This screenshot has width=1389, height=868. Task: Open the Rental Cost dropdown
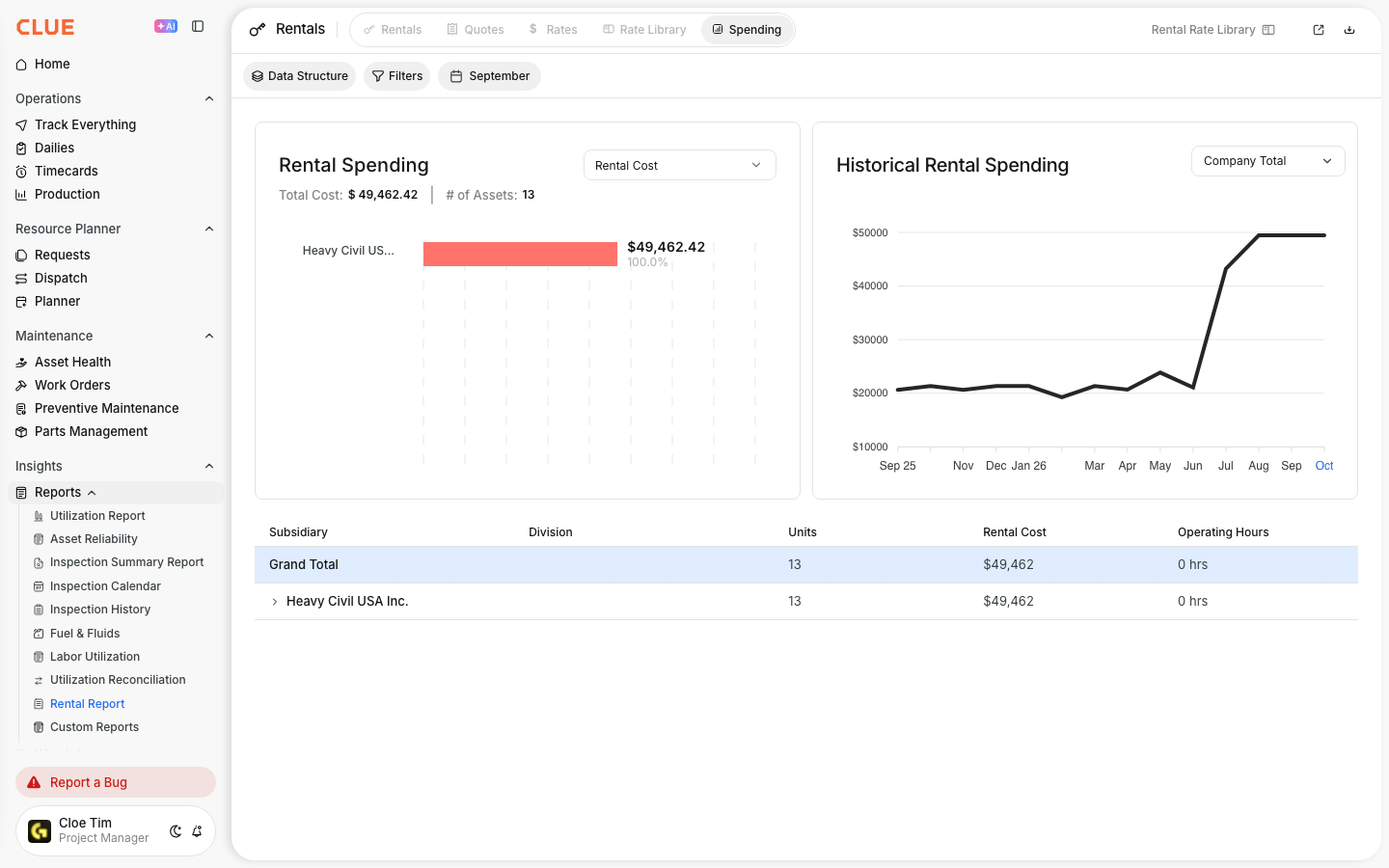[x=679, y=165]
